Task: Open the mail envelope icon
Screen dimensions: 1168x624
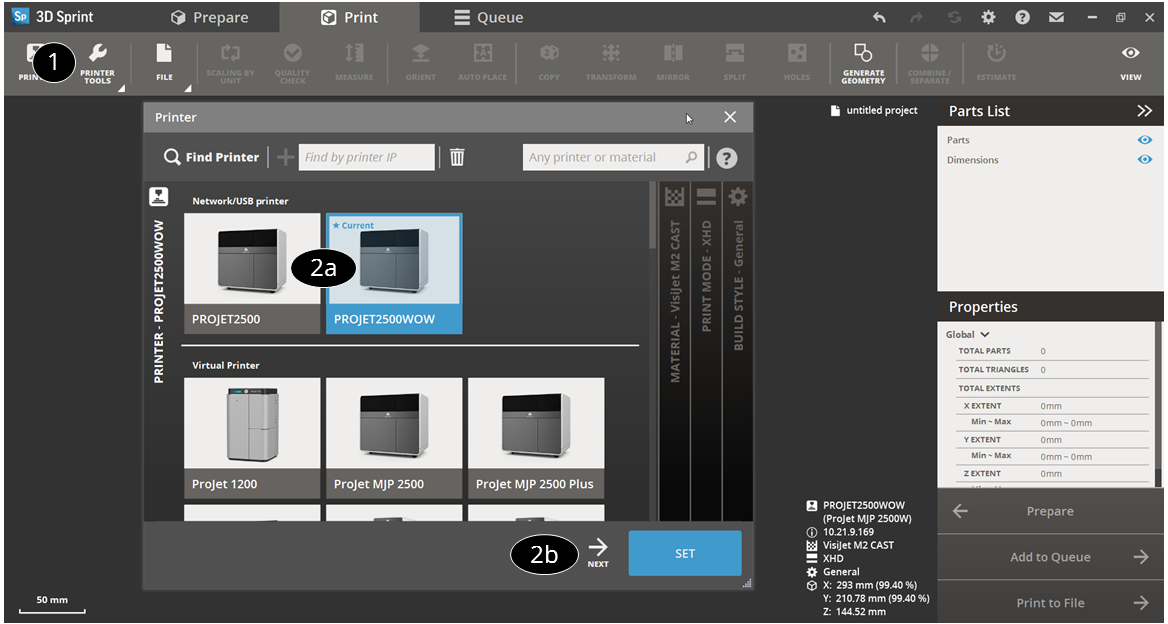Action: tap(1056, 17)
